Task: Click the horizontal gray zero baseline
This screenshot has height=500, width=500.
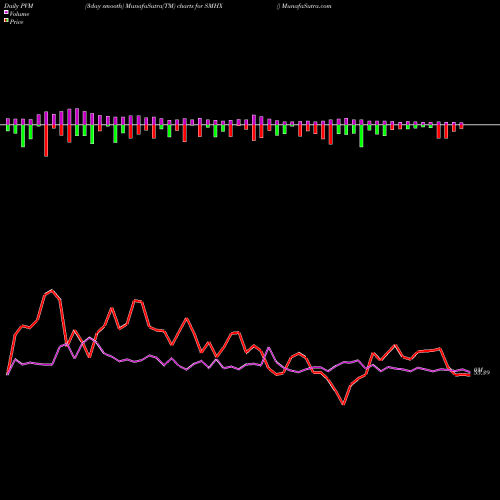Action: [x=250, y=125]
